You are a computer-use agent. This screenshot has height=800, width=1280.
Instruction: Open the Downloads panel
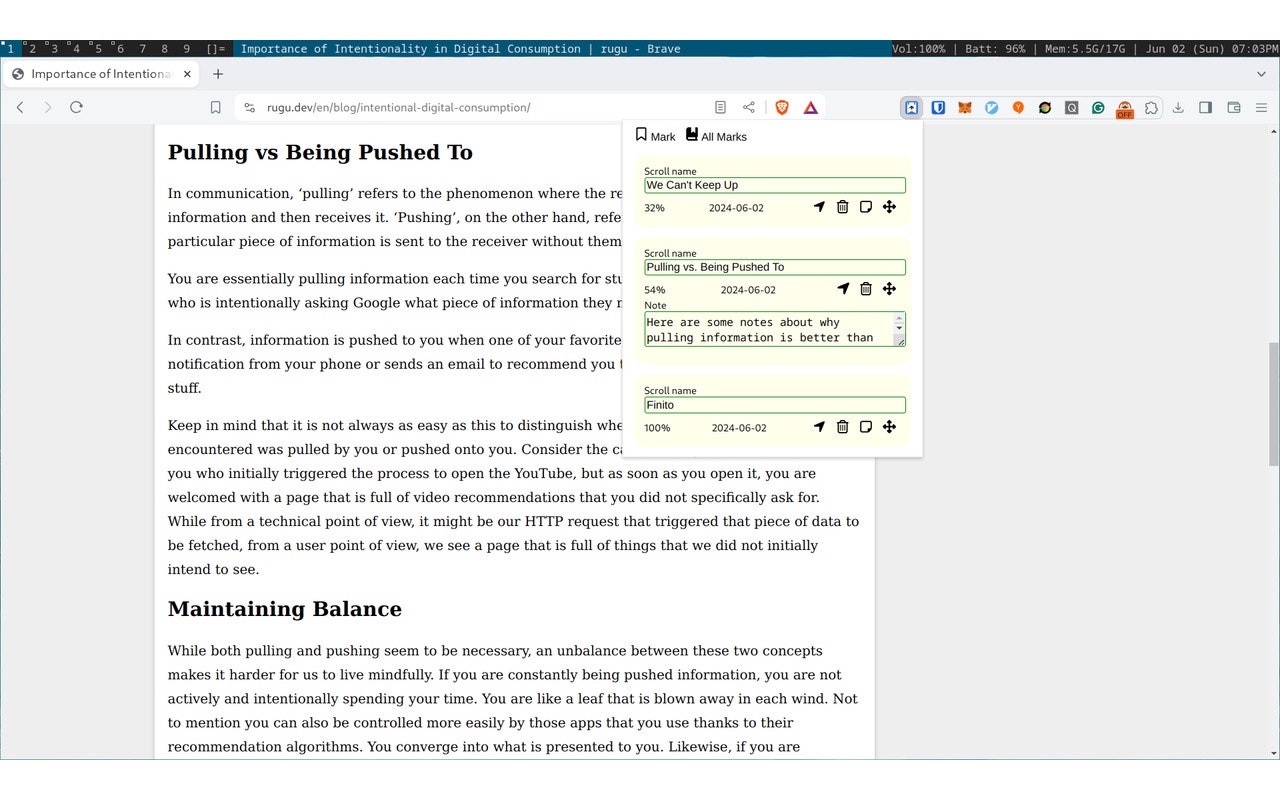tap(1178, 108)
